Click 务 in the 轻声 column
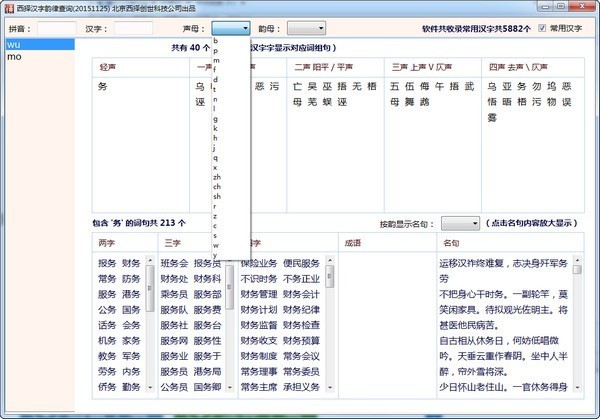 click(103, 86)
